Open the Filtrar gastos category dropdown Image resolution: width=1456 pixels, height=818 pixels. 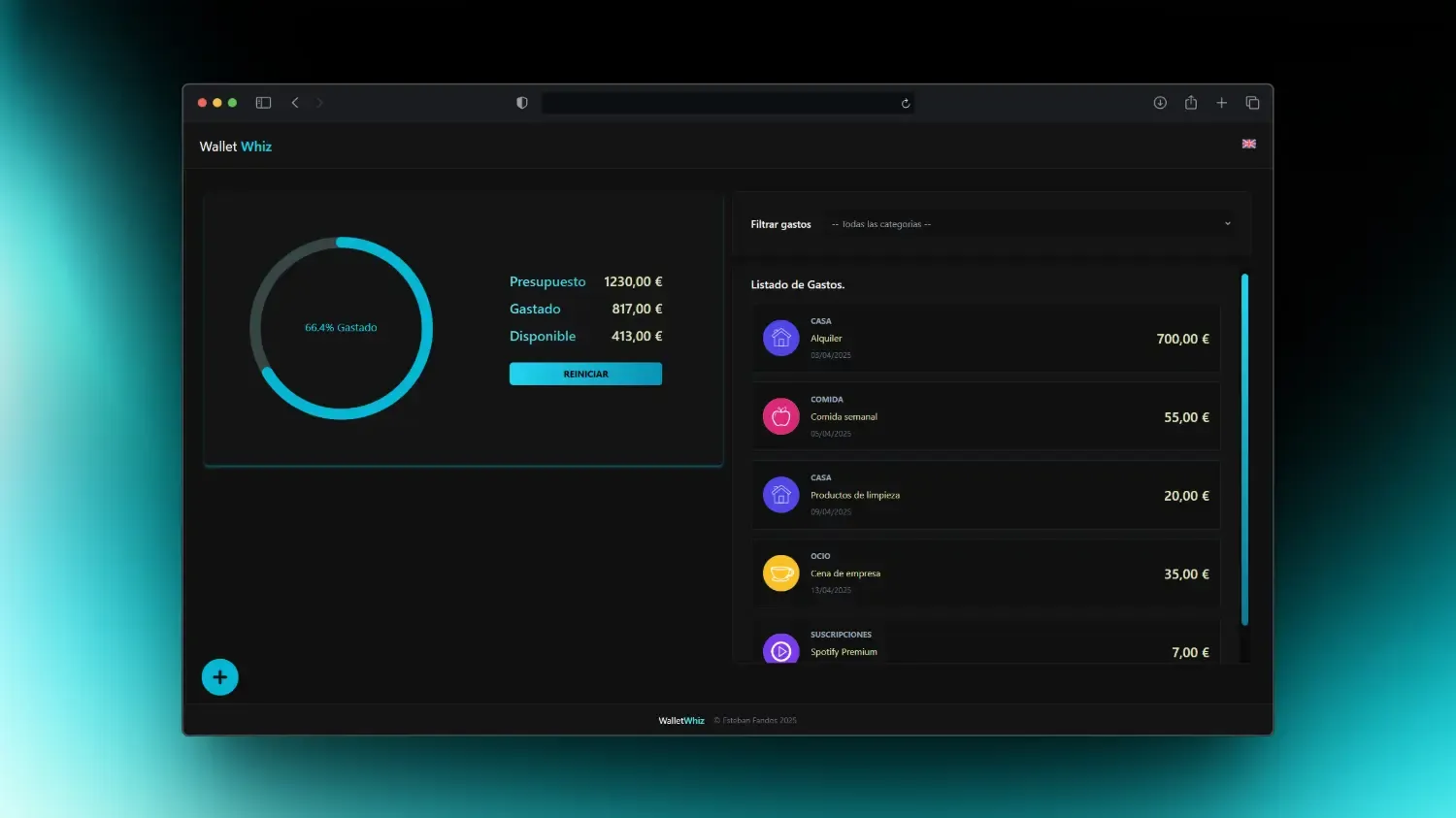pos(1029,224)
